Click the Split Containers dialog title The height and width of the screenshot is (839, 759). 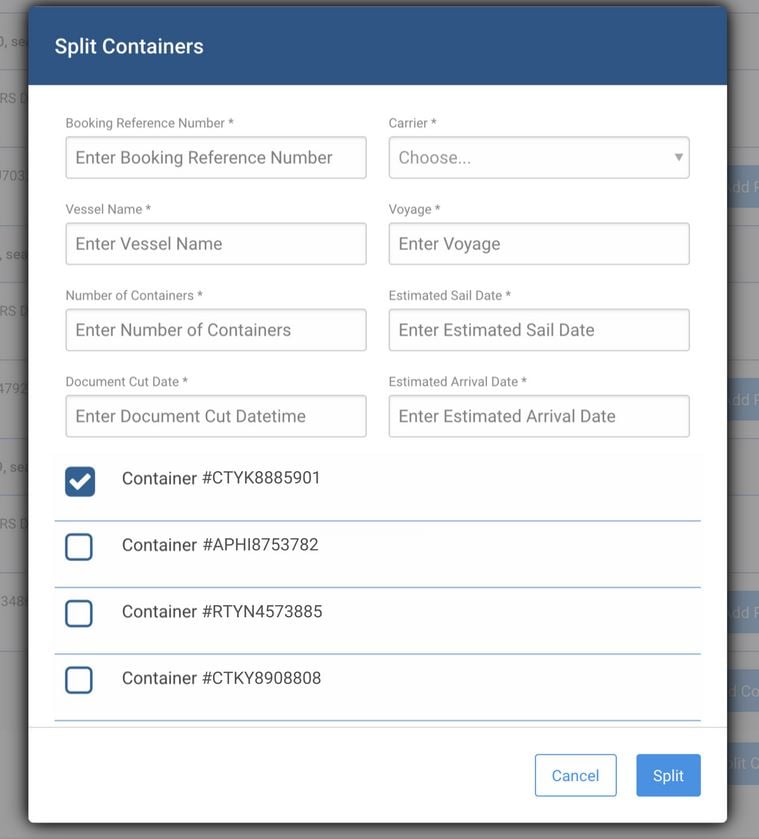tap(129, 46)
